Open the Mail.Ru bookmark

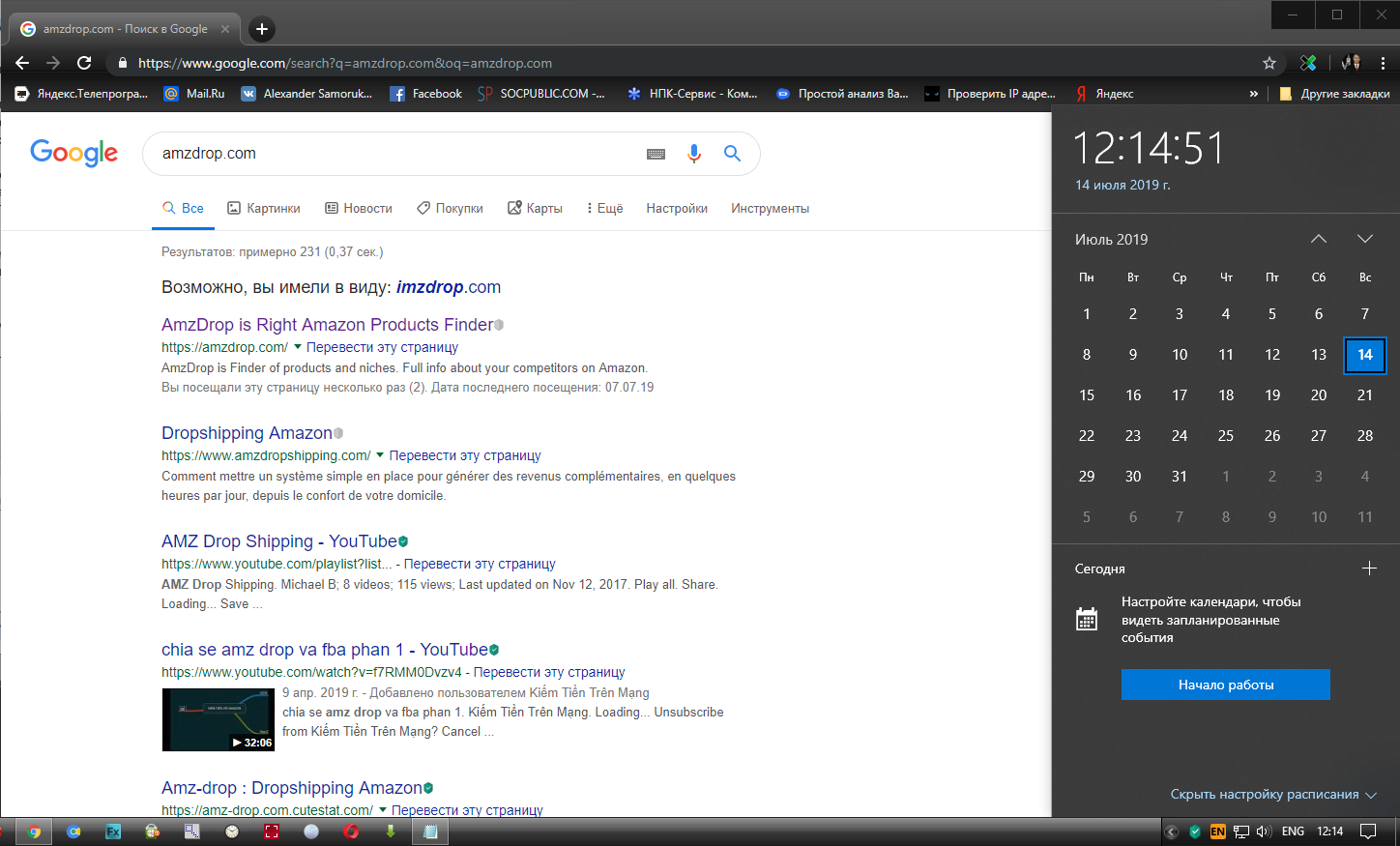194,94
